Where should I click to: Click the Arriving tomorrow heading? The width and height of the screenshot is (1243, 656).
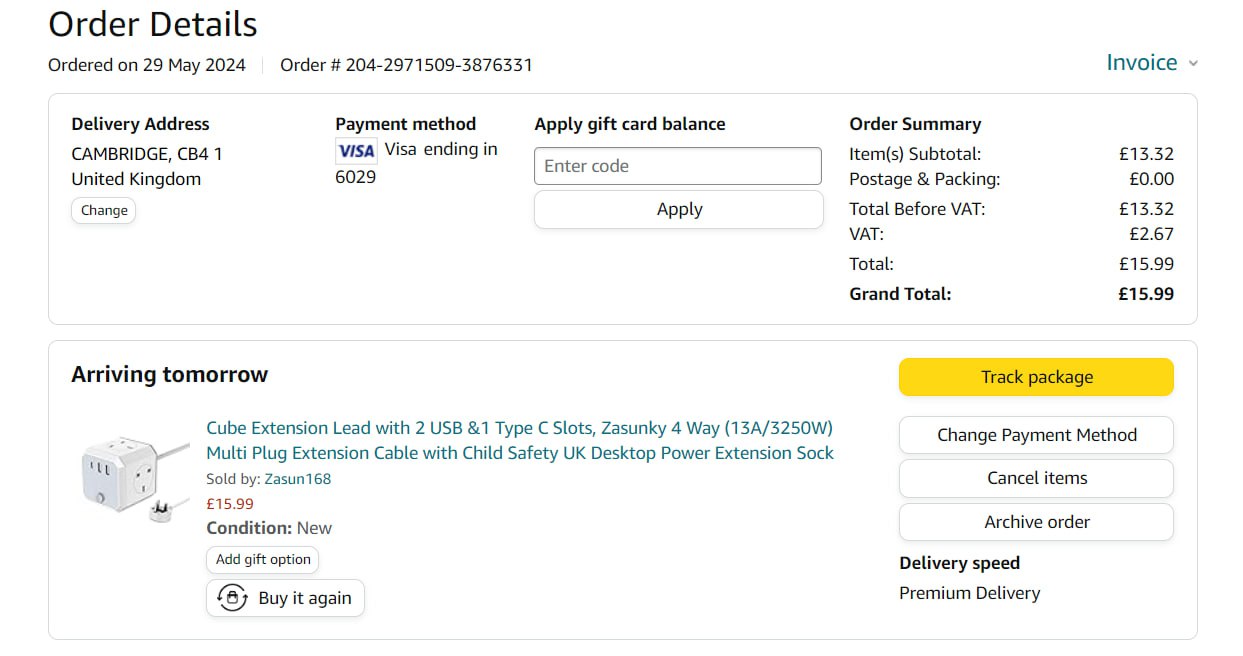pyautogui.click(x=170, y=375)
